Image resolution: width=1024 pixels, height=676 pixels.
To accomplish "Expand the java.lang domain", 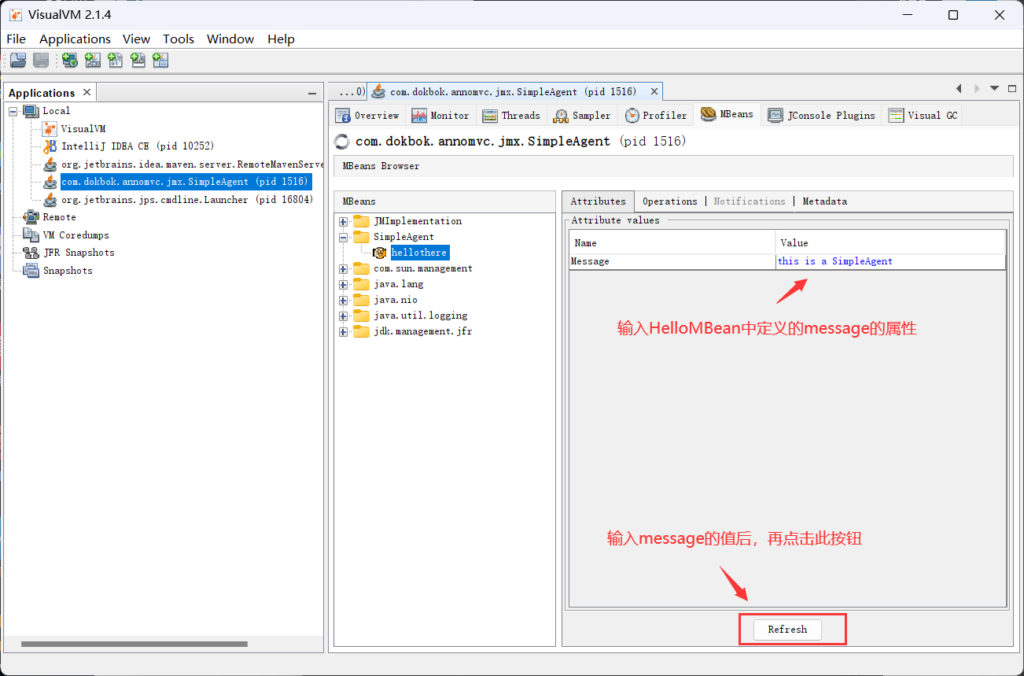I will point(343,284).
